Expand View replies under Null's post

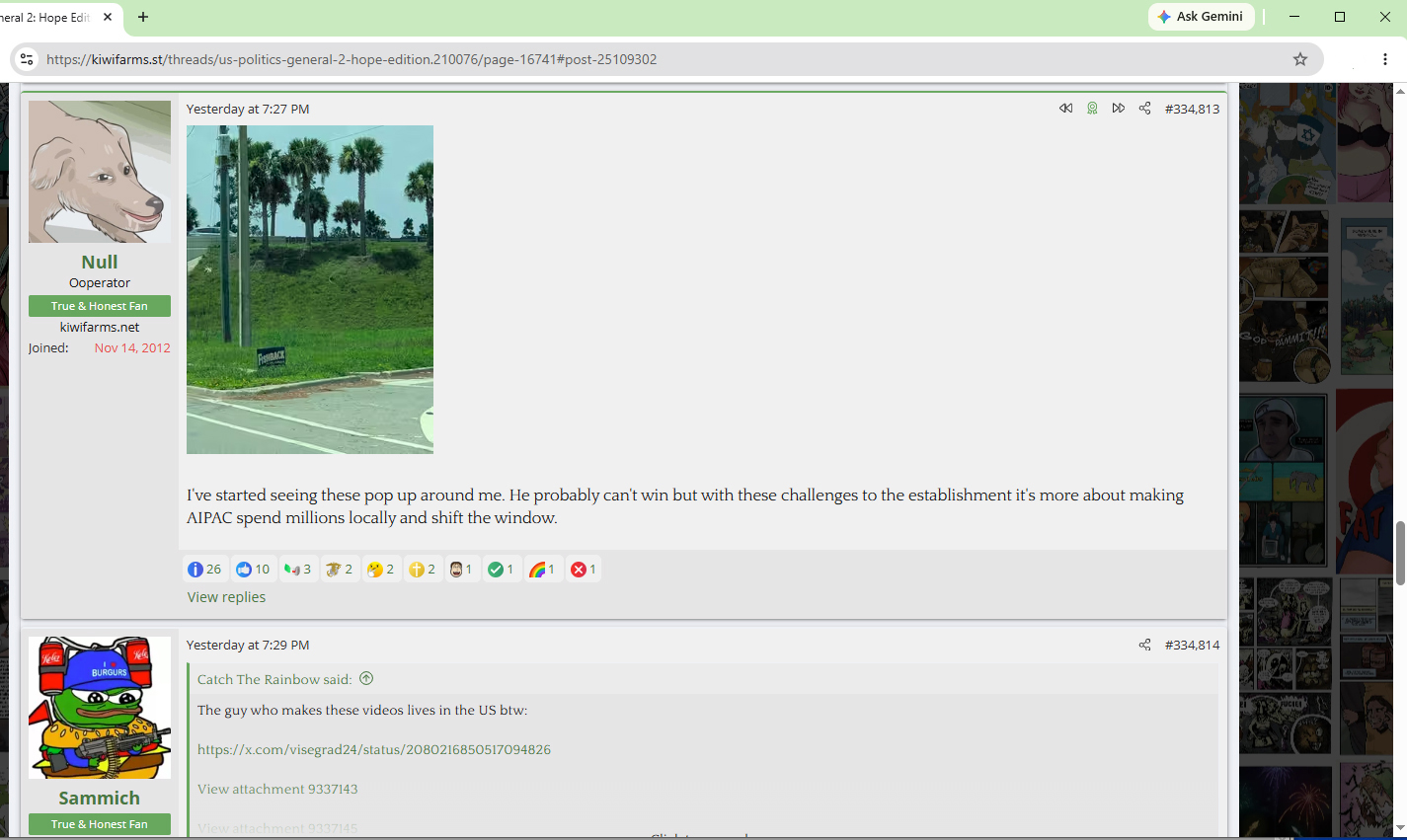click(x=226, y=597)
